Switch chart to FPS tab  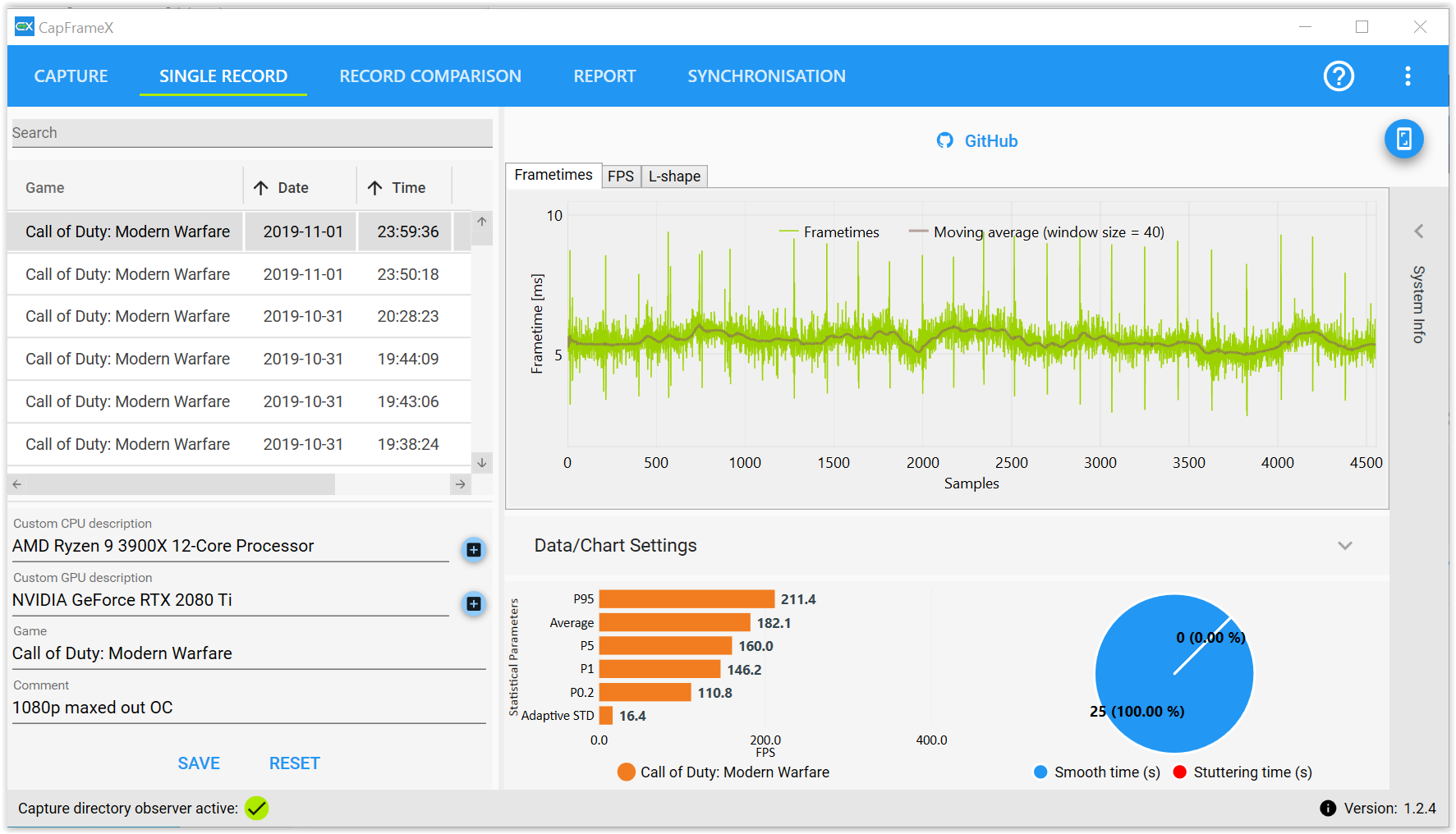pos(621,176)
